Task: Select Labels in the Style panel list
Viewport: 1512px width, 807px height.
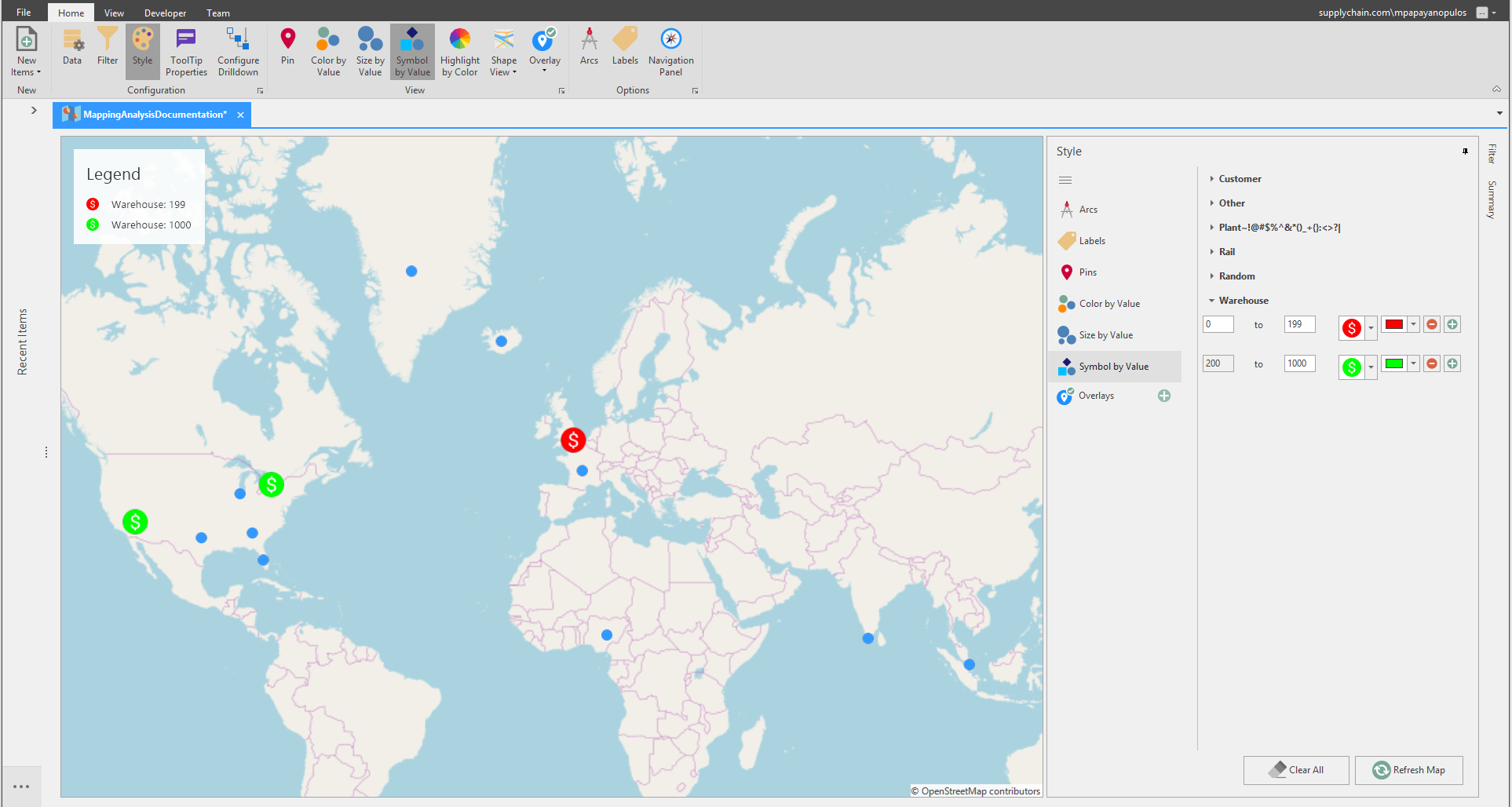Action: (1115, 241)
